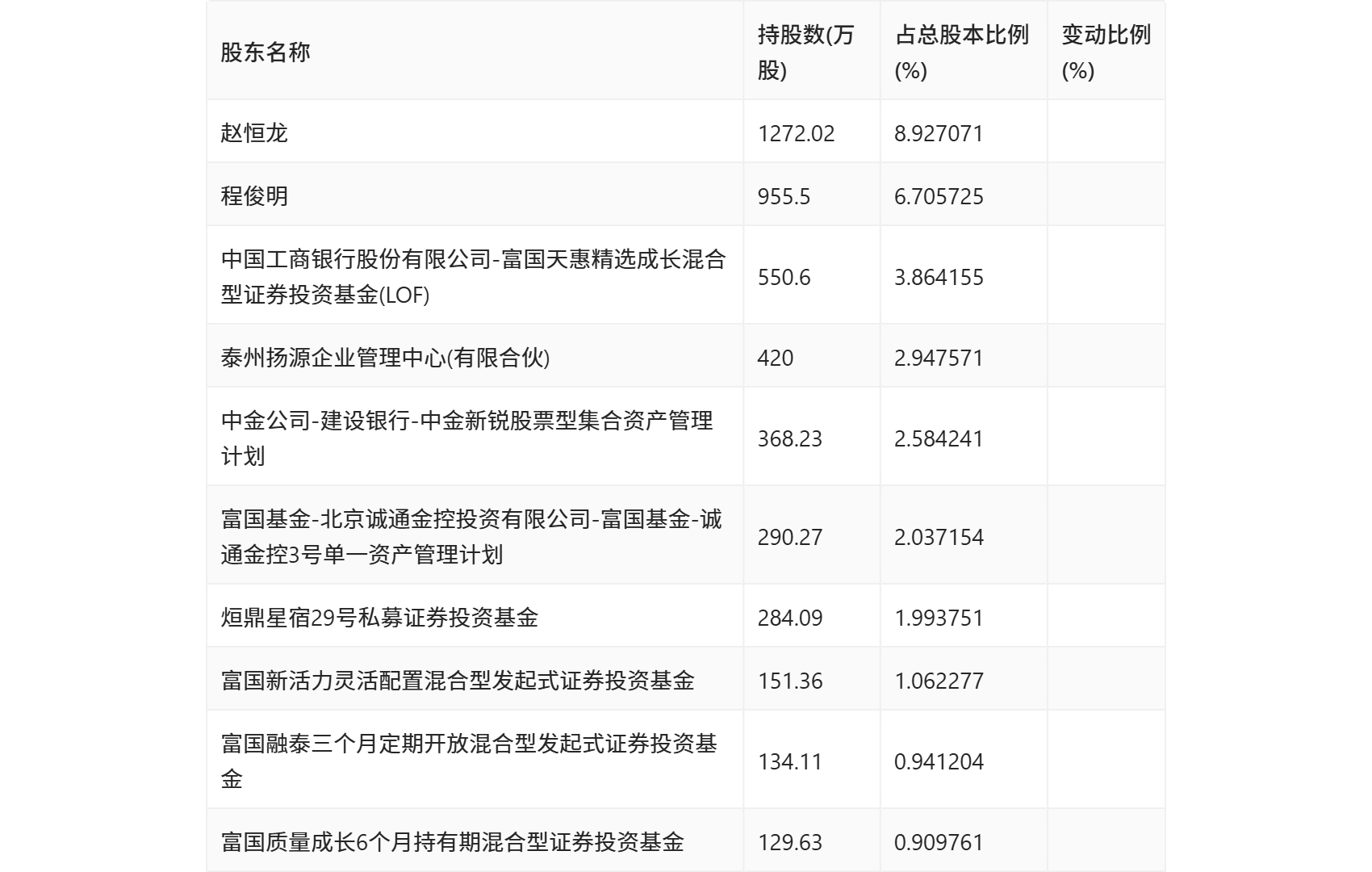Image resolution: width=1372 pixels, height=872 pixels.
Task: Select shareholder 富国新活力灵活配置混合型发起式证券投资基金
Action: 458,680
